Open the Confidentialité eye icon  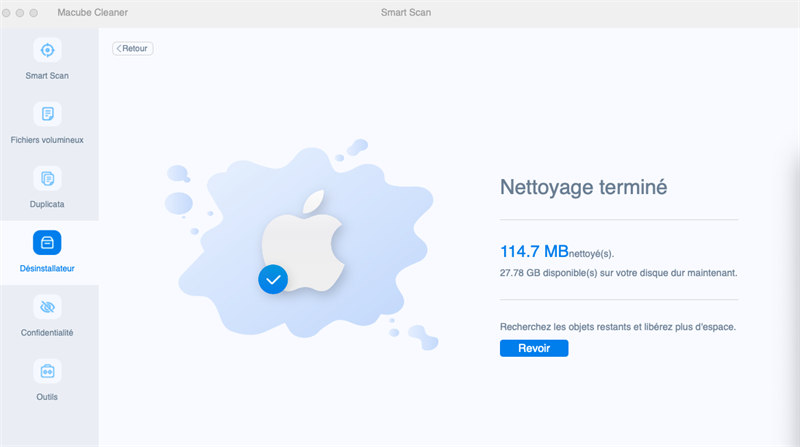[x=47, y=307]
